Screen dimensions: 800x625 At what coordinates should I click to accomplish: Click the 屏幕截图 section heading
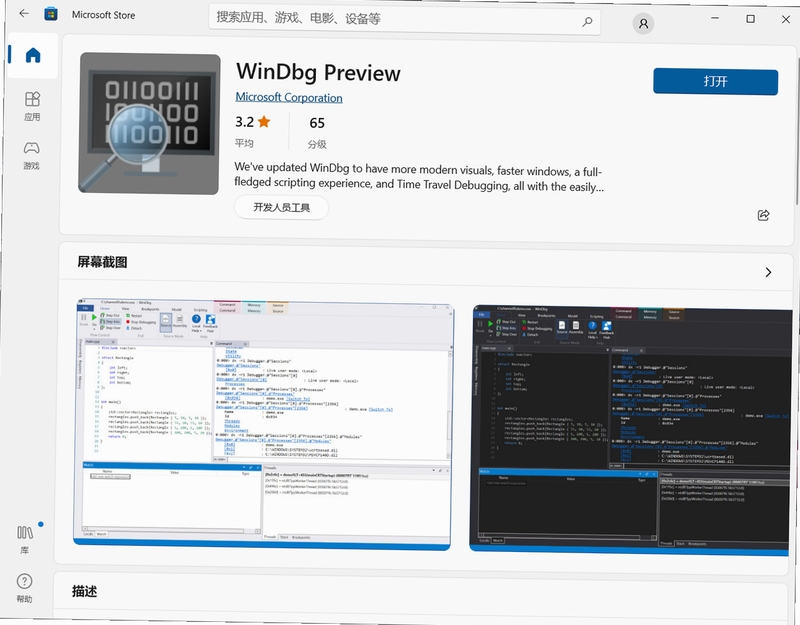pyautogui.click(x=102, y=262)
